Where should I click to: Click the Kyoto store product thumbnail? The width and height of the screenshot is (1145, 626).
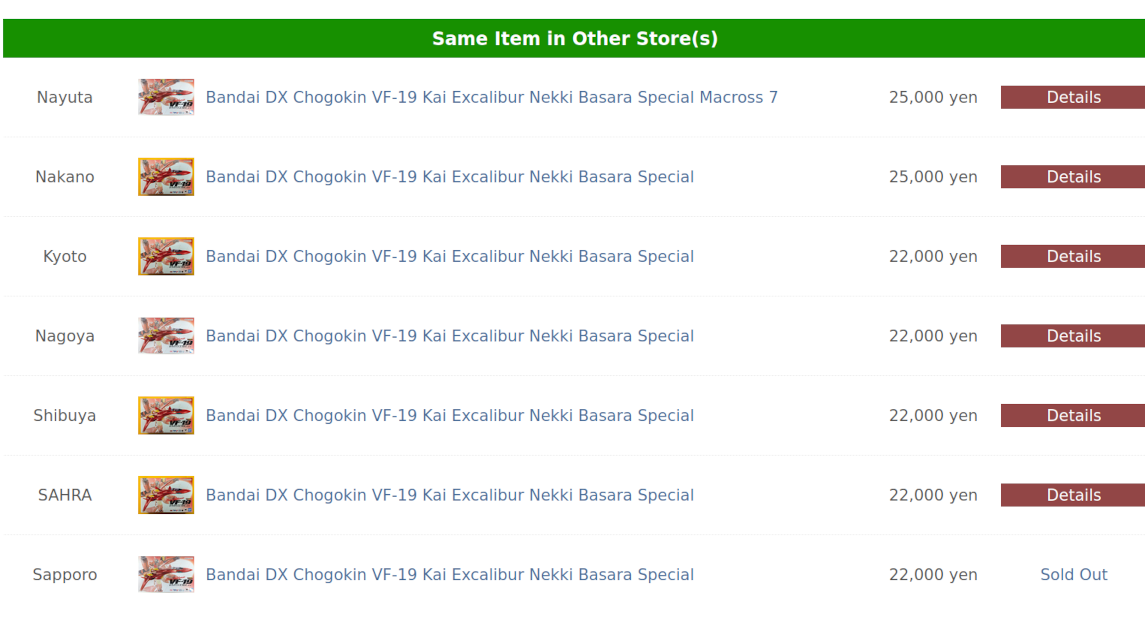tap(166, 257)
